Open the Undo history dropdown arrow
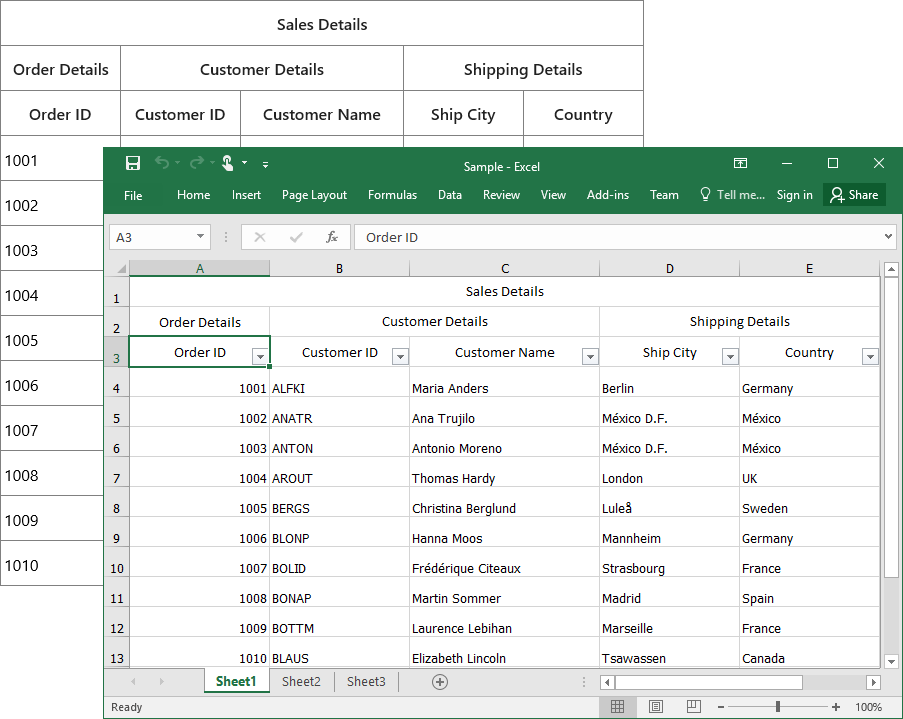This screenshot has width=903, height=719. [x=177, y=163]
